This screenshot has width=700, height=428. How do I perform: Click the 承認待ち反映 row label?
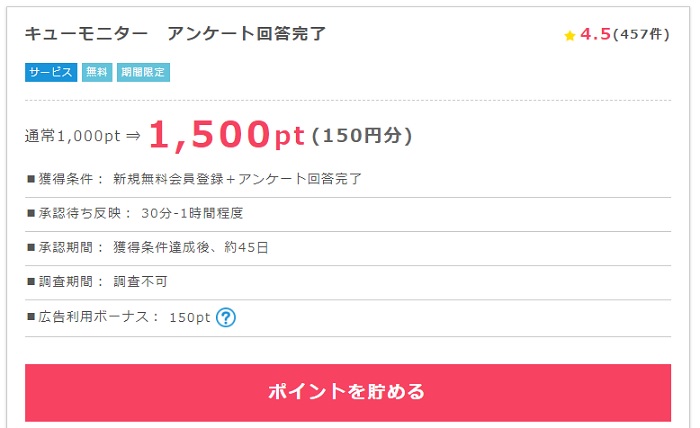pyautogui.click(x=78, y=213)
